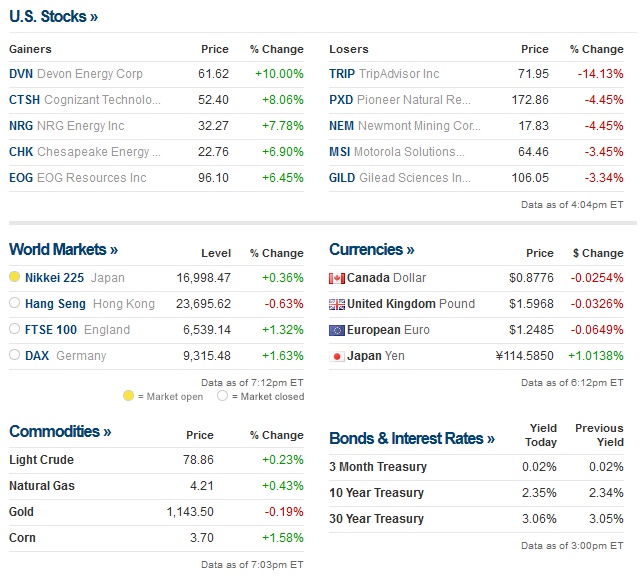Open the U.S. Stocks section link
This screenshot has width=640, height=577.
coord(53,16)
